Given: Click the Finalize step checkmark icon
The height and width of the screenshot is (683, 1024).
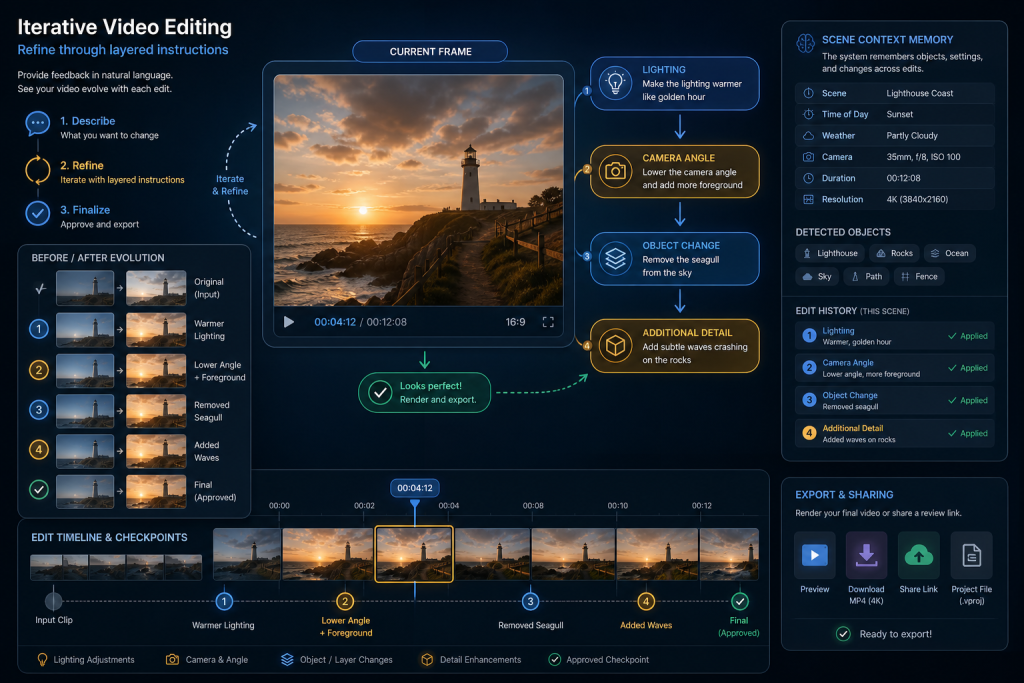Looking at the screenshot, I should [38, 213].
